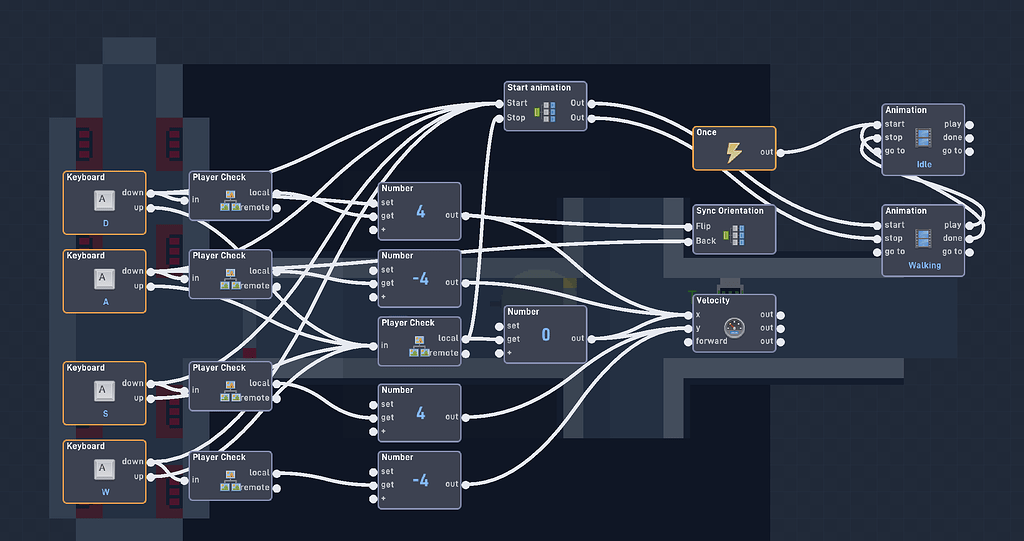This screenshot has height=541, width=1024.
Task: Select the 'down' port of Keyboard D
Action: (151, 193)
